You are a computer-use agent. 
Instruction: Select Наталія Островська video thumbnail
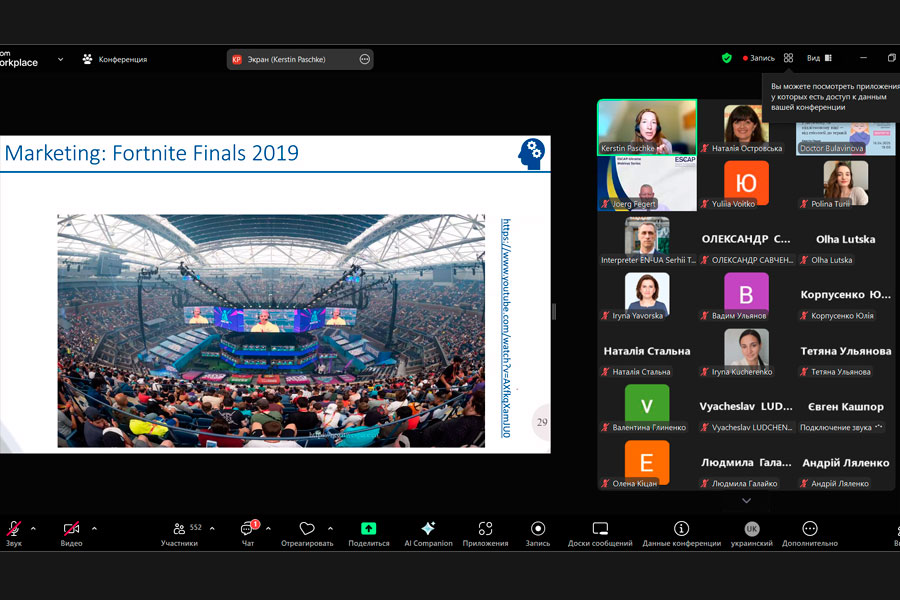coord(746,127)
